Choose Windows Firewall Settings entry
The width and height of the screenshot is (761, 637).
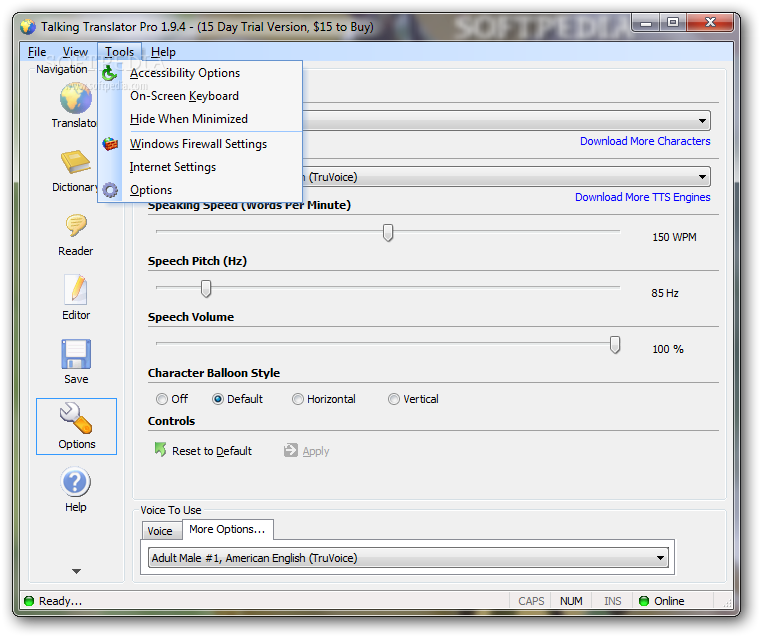[x=200, y=144]
